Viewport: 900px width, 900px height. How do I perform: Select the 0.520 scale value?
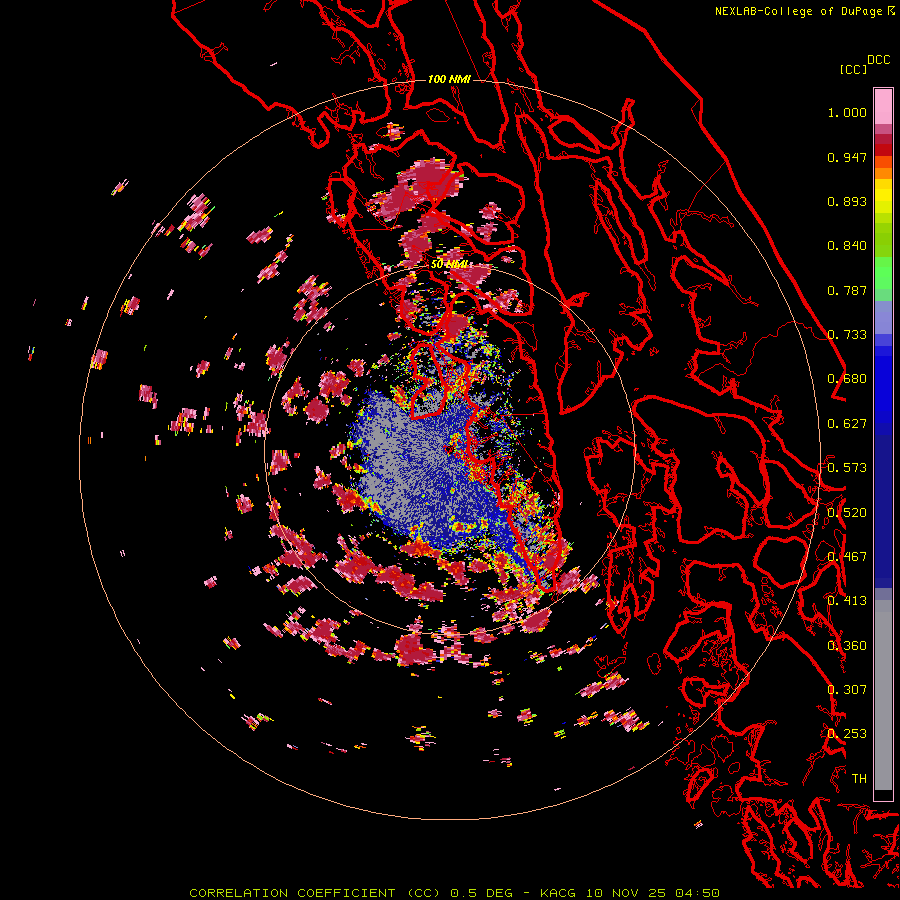click(x=847, y=513)
